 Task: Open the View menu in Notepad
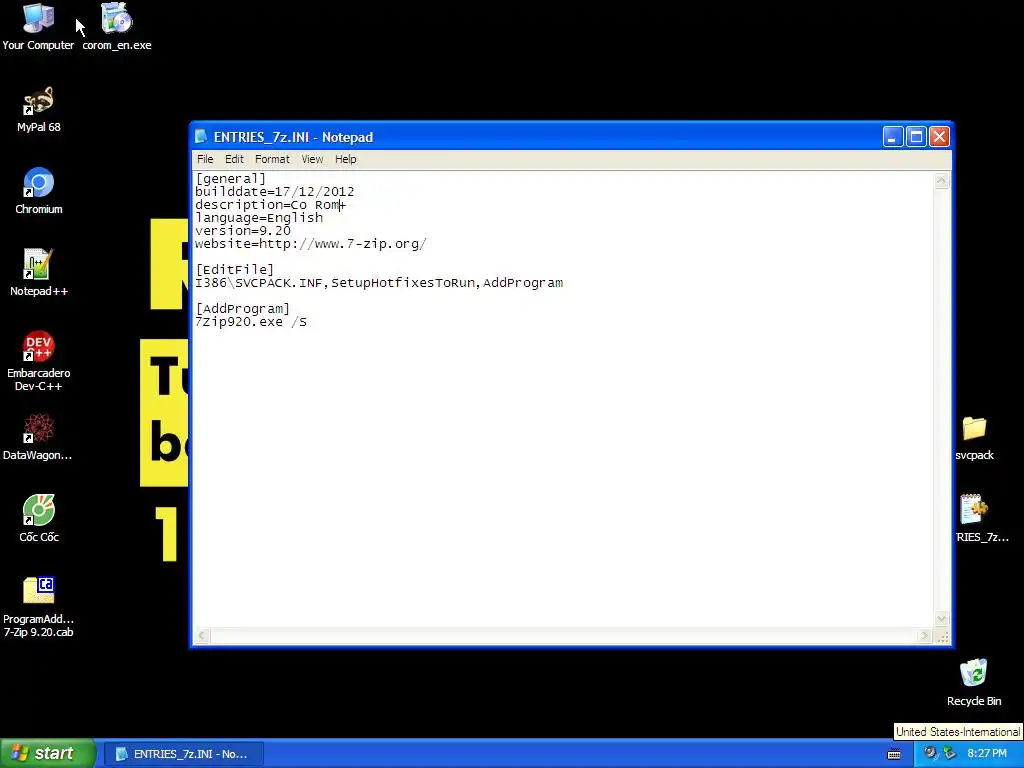(x=312, y=159)
